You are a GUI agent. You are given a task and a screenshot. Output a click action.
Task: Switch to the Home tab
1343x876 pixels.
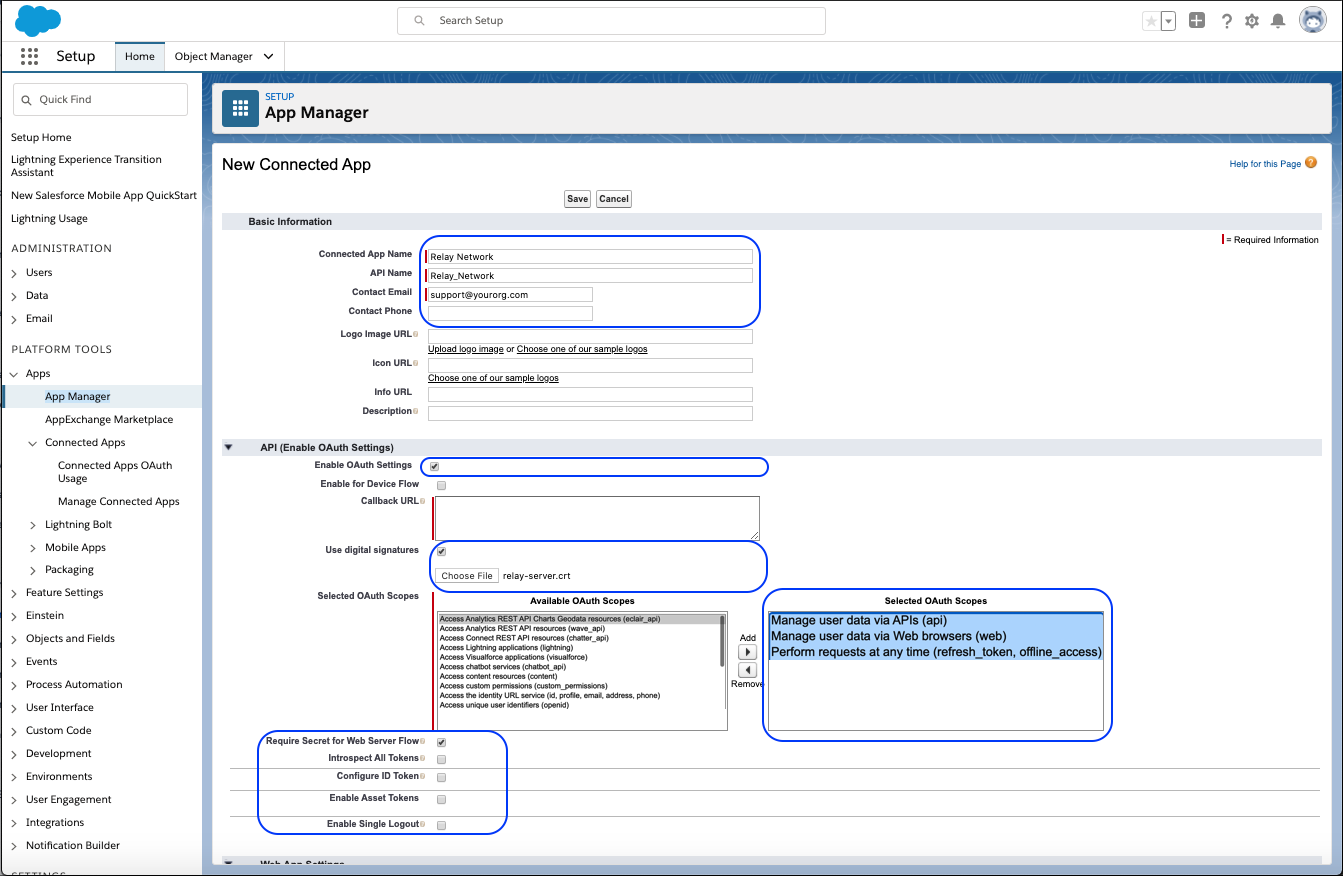point(139,56)
